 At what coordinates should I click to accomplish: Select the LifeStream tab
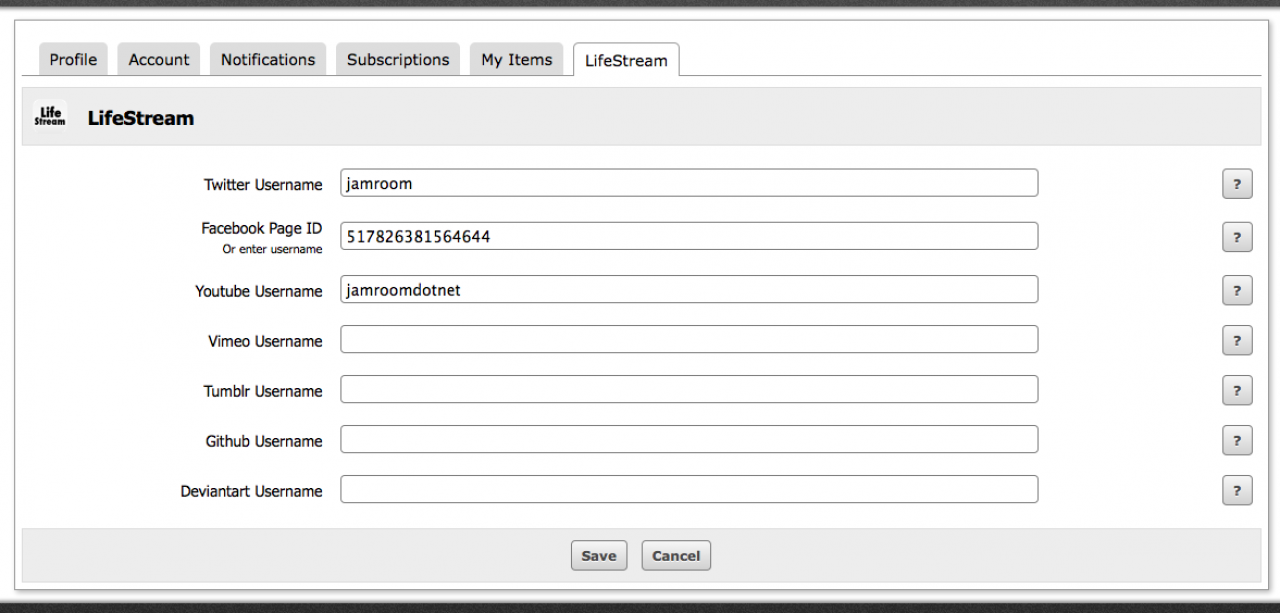[x=626, y=60]
